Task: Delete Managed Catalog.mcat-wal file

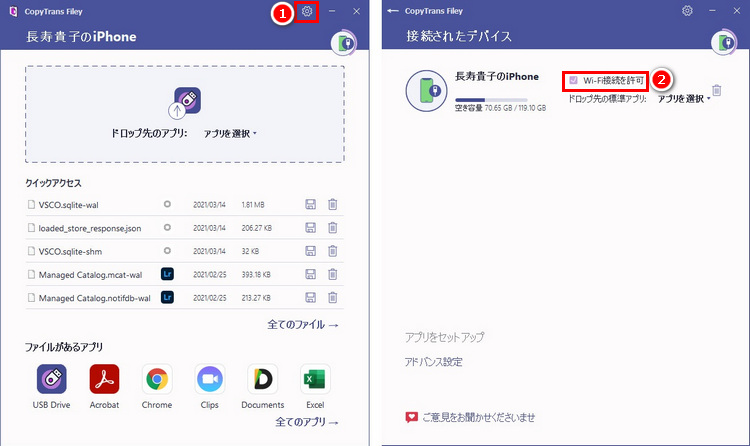Action: pos(332,274)
